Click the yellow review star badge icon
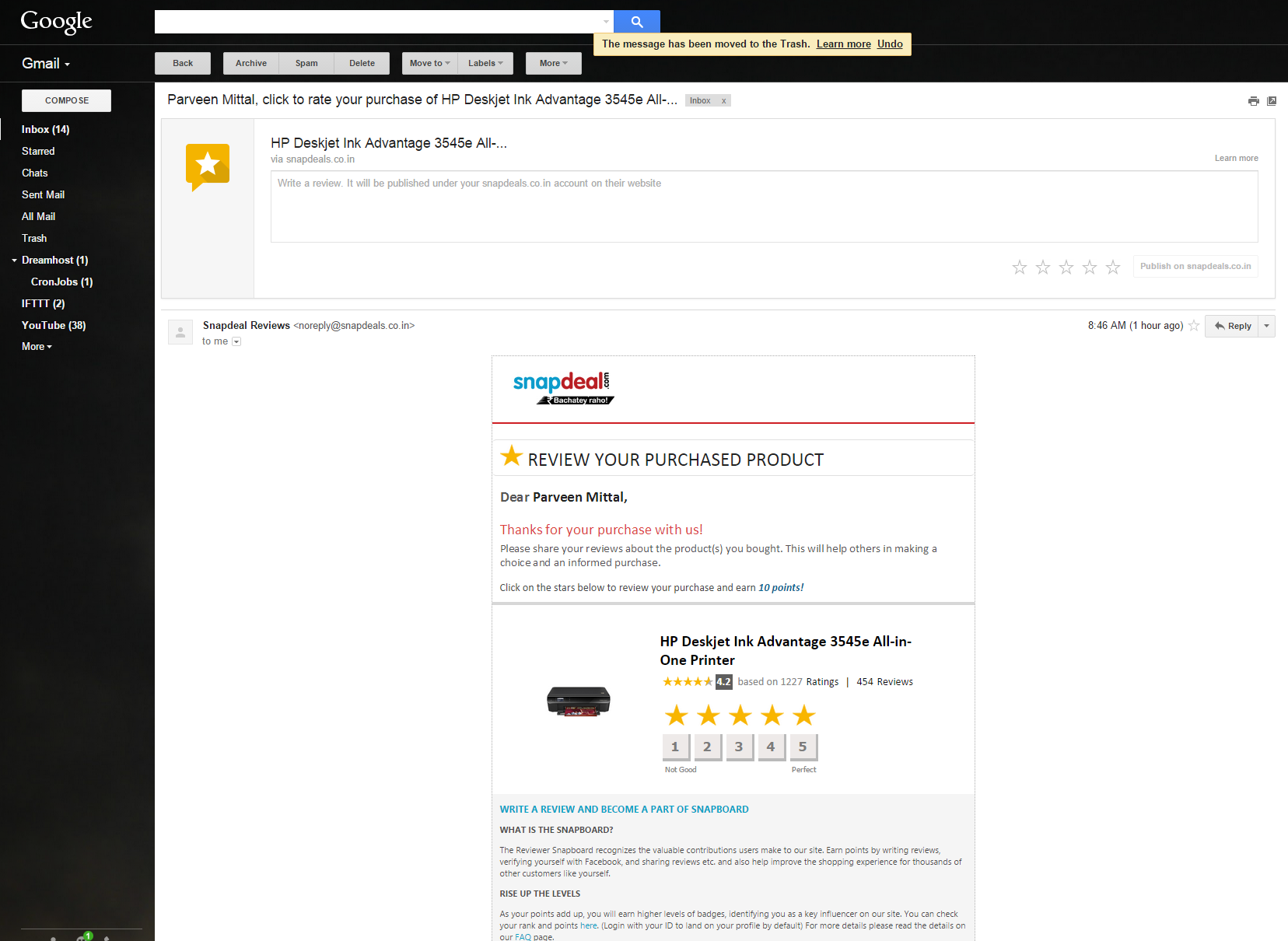 pos(208,166)
